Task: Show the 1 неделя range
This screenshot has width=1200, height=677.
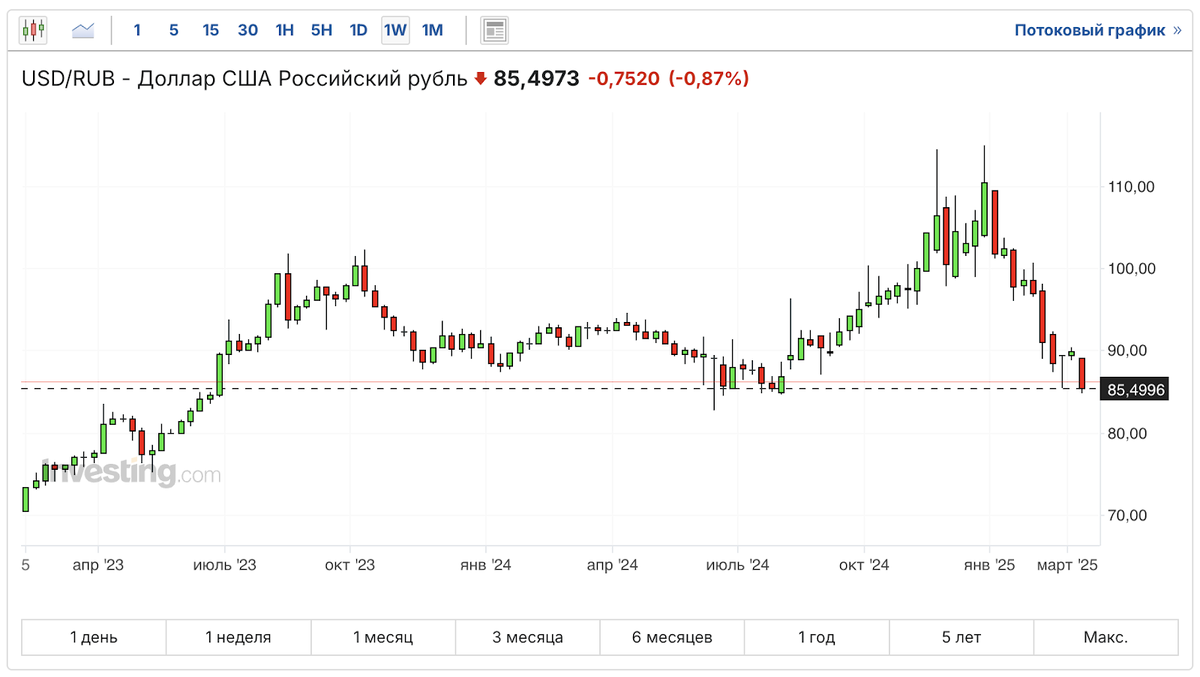Action: [238, 637]
